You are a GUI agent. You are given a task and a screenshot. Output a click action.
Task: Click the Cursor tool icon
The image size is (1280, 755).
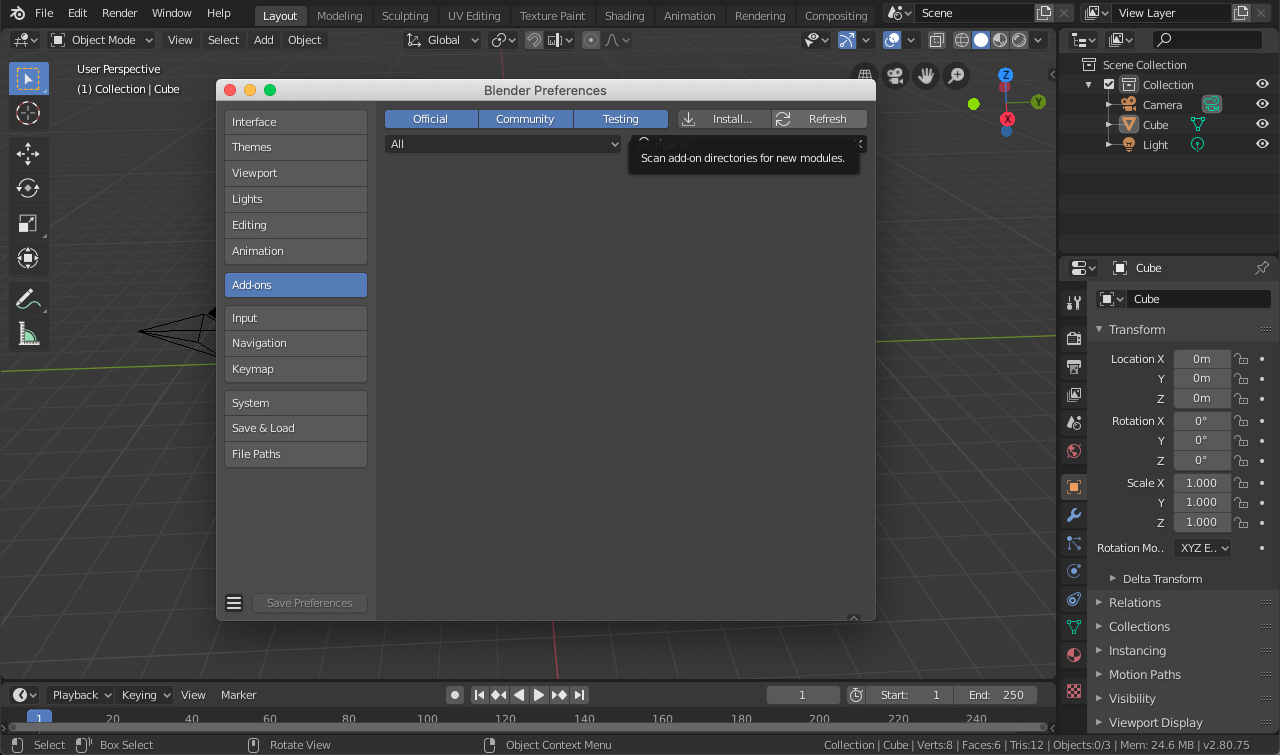coord(28,113)
